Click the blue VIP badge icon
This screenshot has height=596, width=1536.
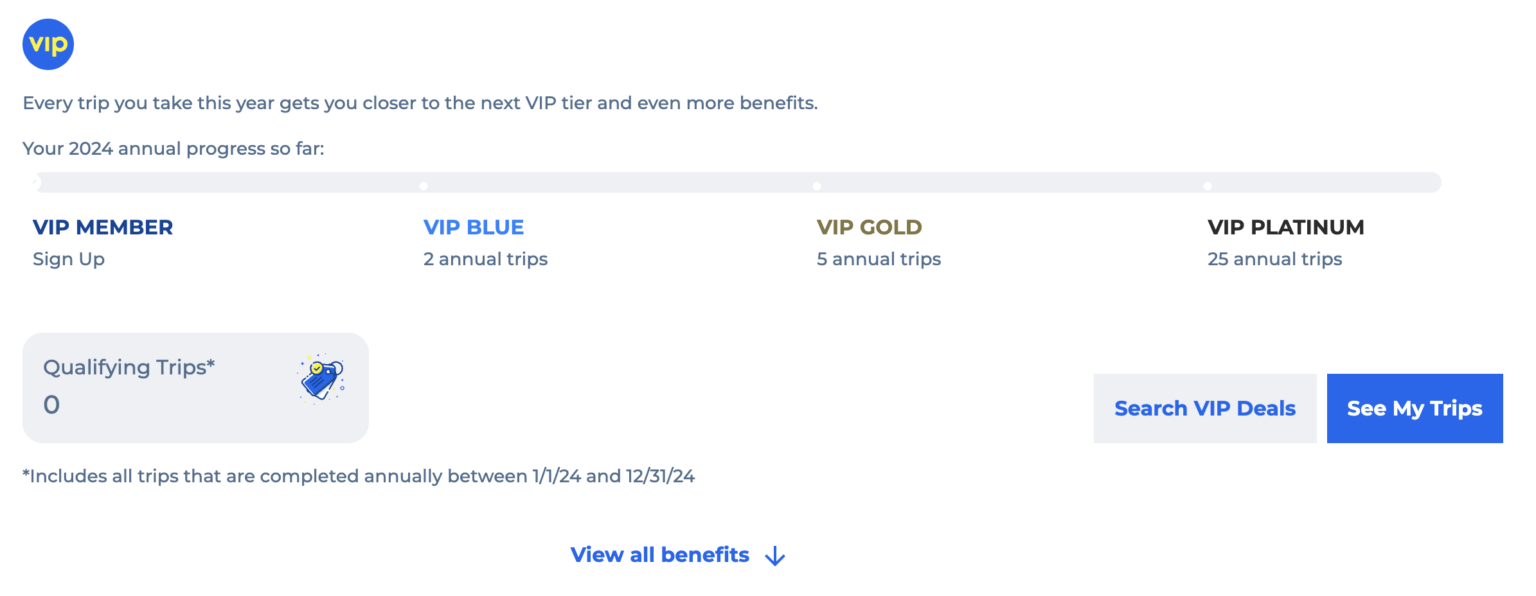pyautogui.click(x=47, y=43)
